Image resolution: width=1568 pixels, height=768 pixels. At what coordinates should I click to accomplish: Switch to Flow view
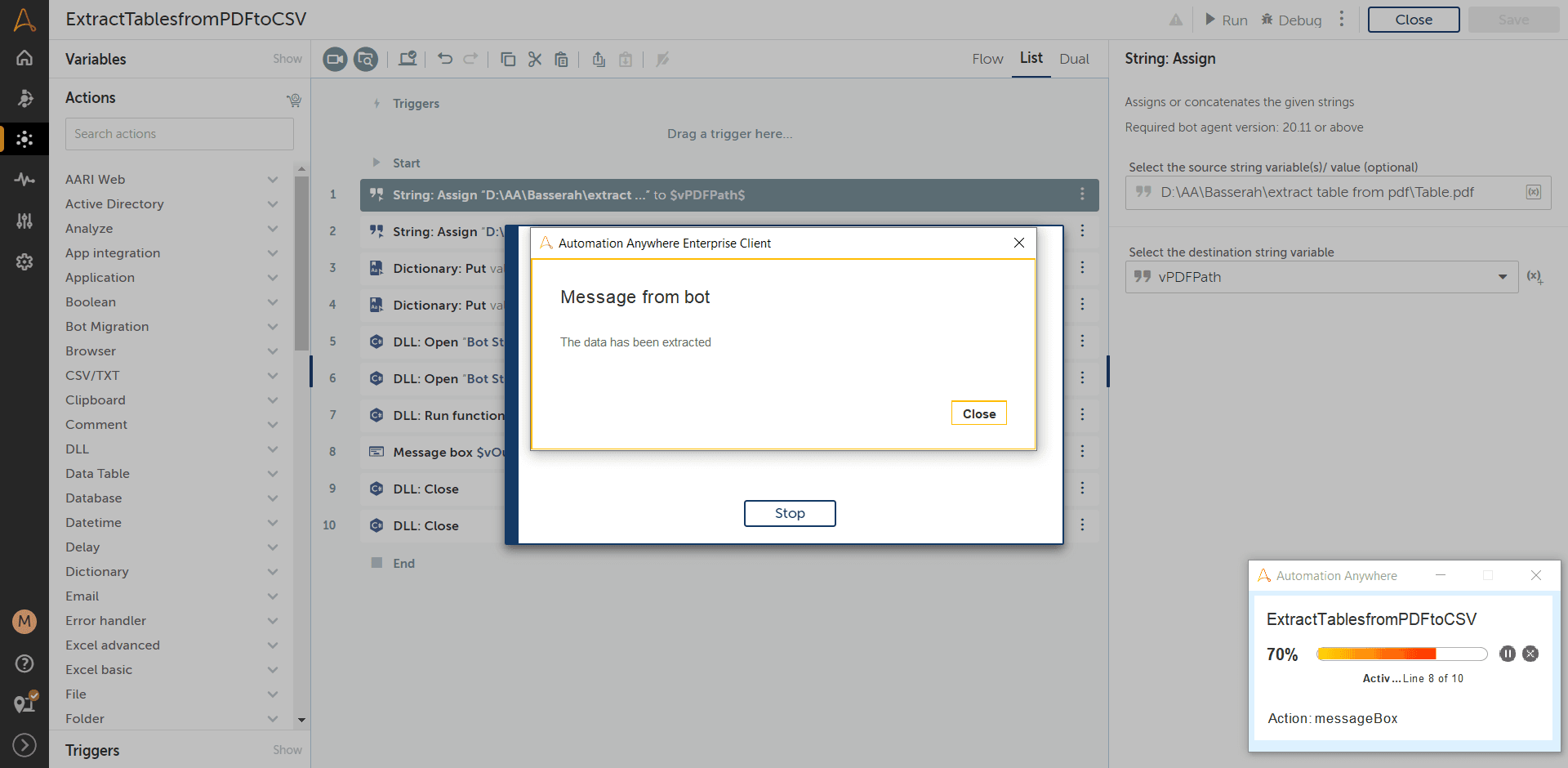(987, 59)
